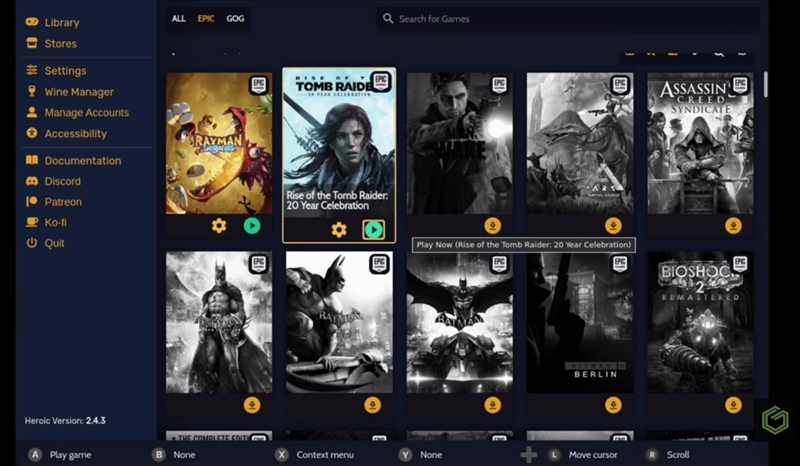This screenshot has height=466, width=800.
Task: Play Rayman Legends with green play button
Action: (252, 226)
